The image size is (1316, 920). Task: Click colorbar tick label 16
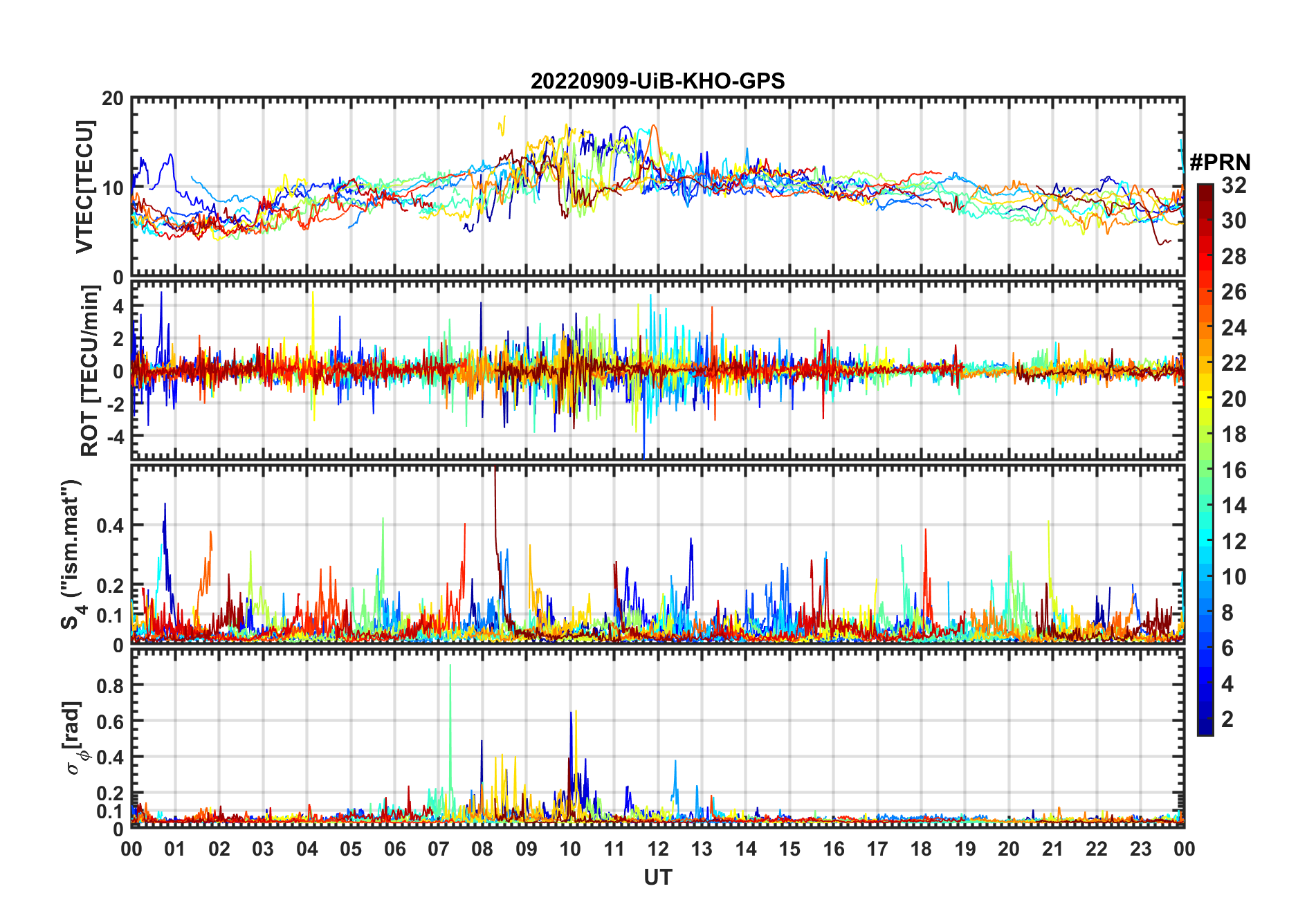tap(1234, 470)
